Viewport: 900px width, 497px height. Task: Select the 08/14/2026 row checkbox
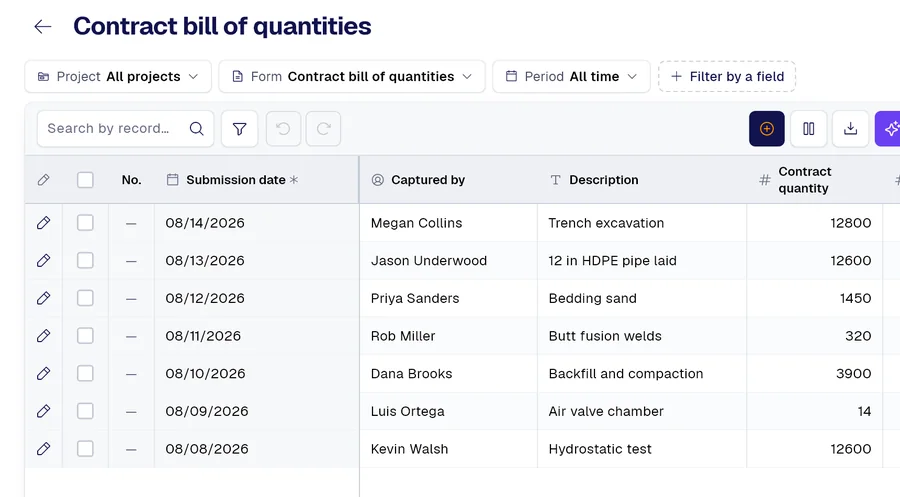(x=85, y=223)
